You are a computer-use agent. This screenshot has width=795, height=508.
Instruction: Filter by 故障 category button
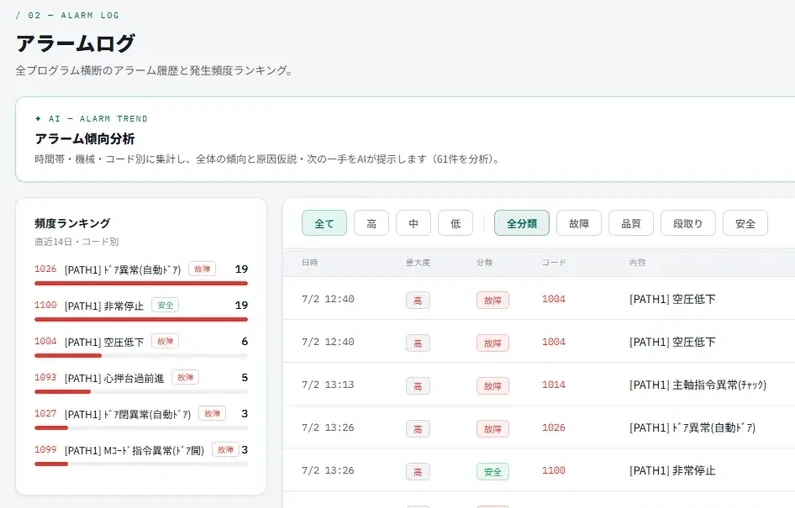(579, 223)
